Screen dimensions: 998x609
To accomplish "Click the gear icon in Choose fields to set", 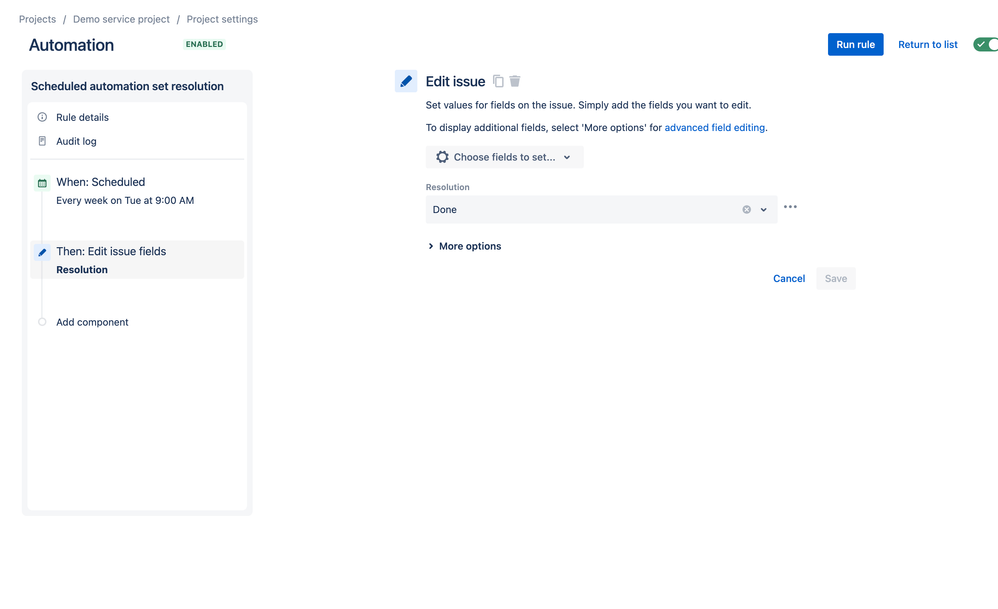I will coord(442,157).
